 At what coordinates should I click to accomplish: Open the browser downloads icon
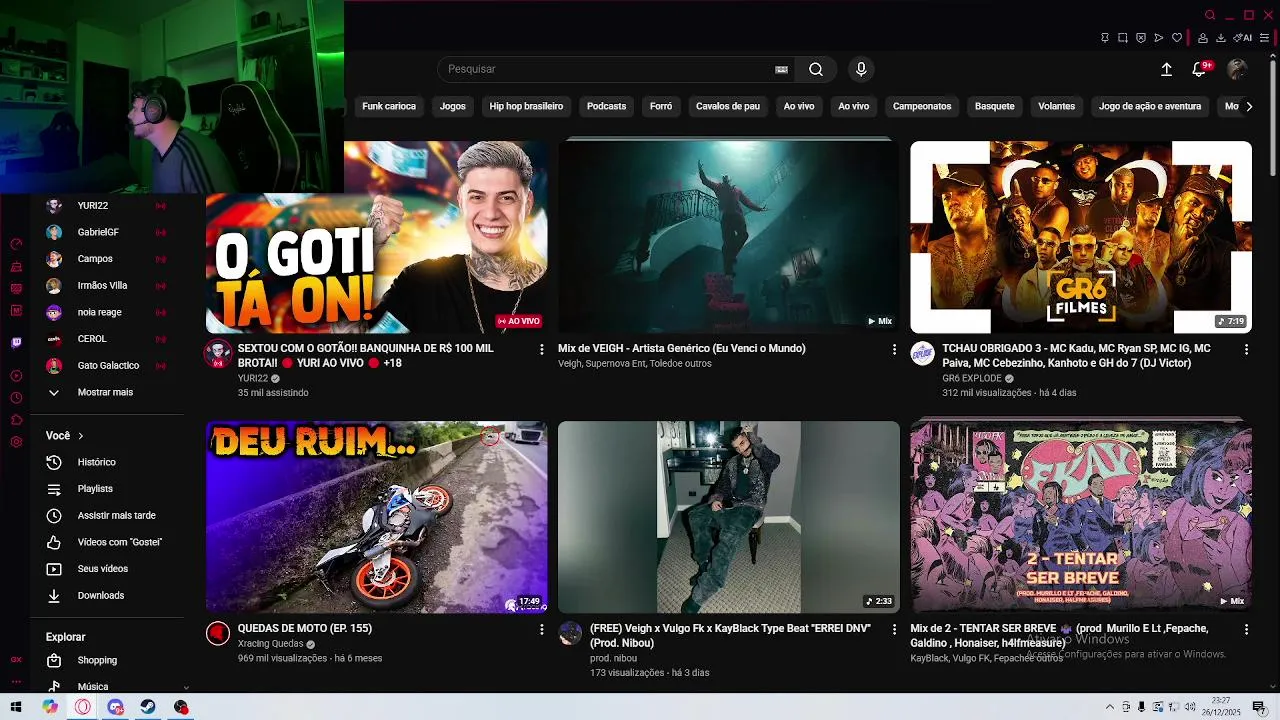click(x=1221, y=38)
